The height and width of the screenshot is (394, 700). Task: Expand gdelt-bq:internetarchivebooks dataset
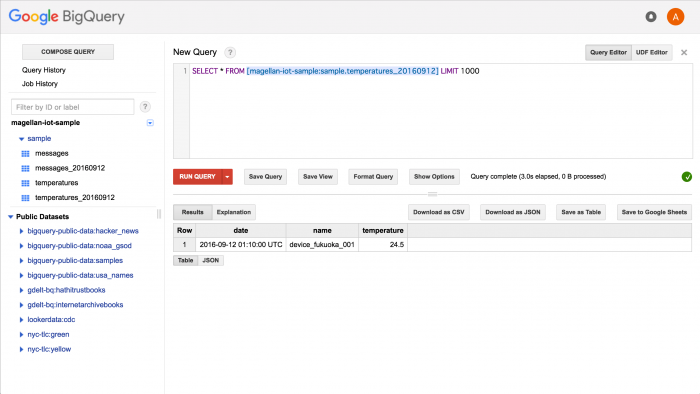[x=21, y=305]
